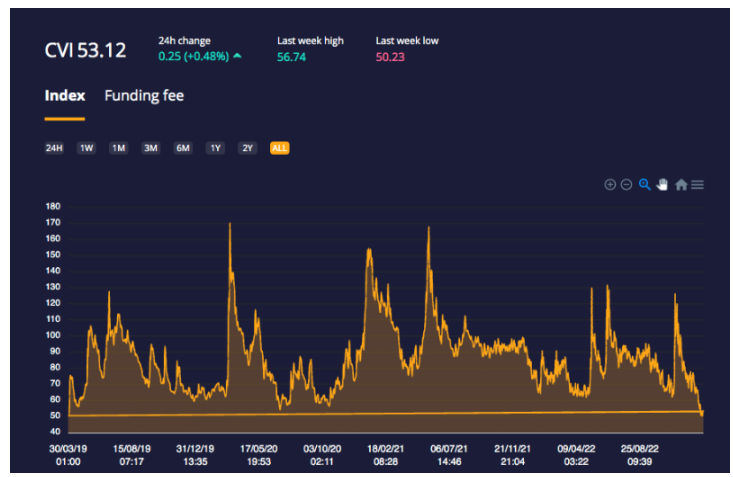Click the 18/02/21 08:28 axis label

coord(385,455)
